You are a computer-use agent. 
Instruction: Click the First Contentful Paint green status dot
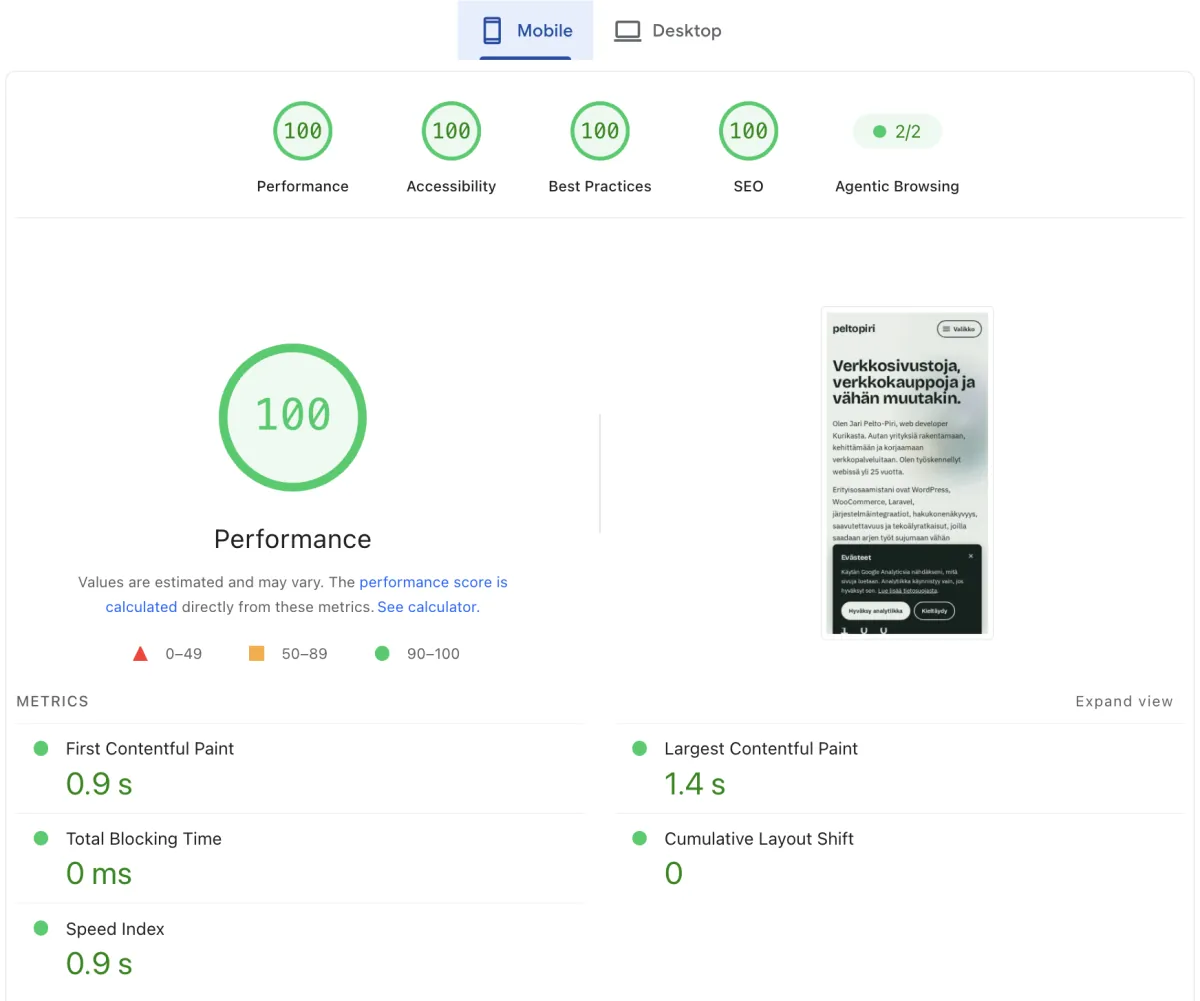point(41,748)
